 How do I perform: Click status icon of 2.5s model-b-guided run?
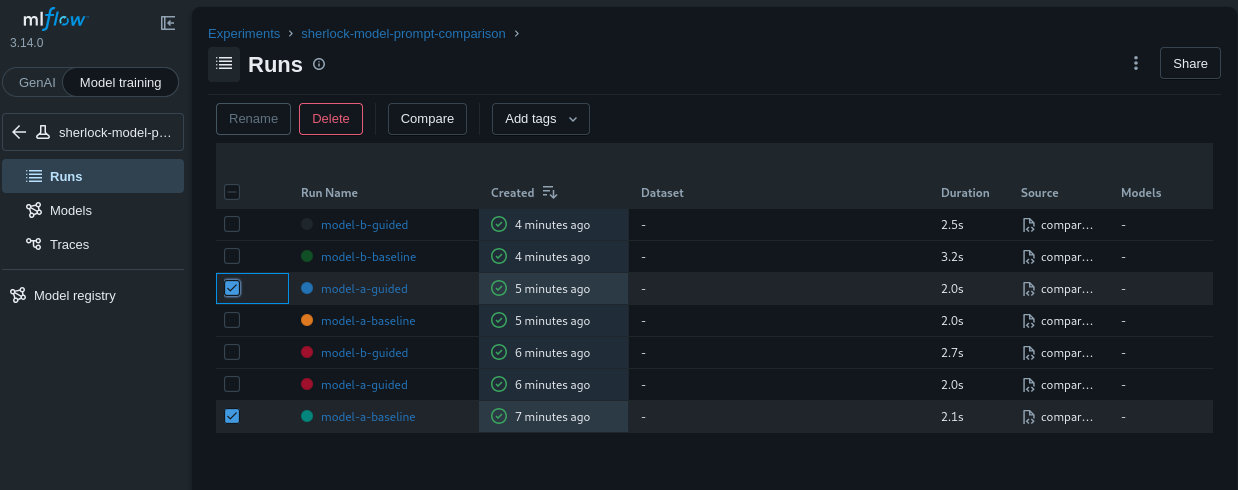499,224
